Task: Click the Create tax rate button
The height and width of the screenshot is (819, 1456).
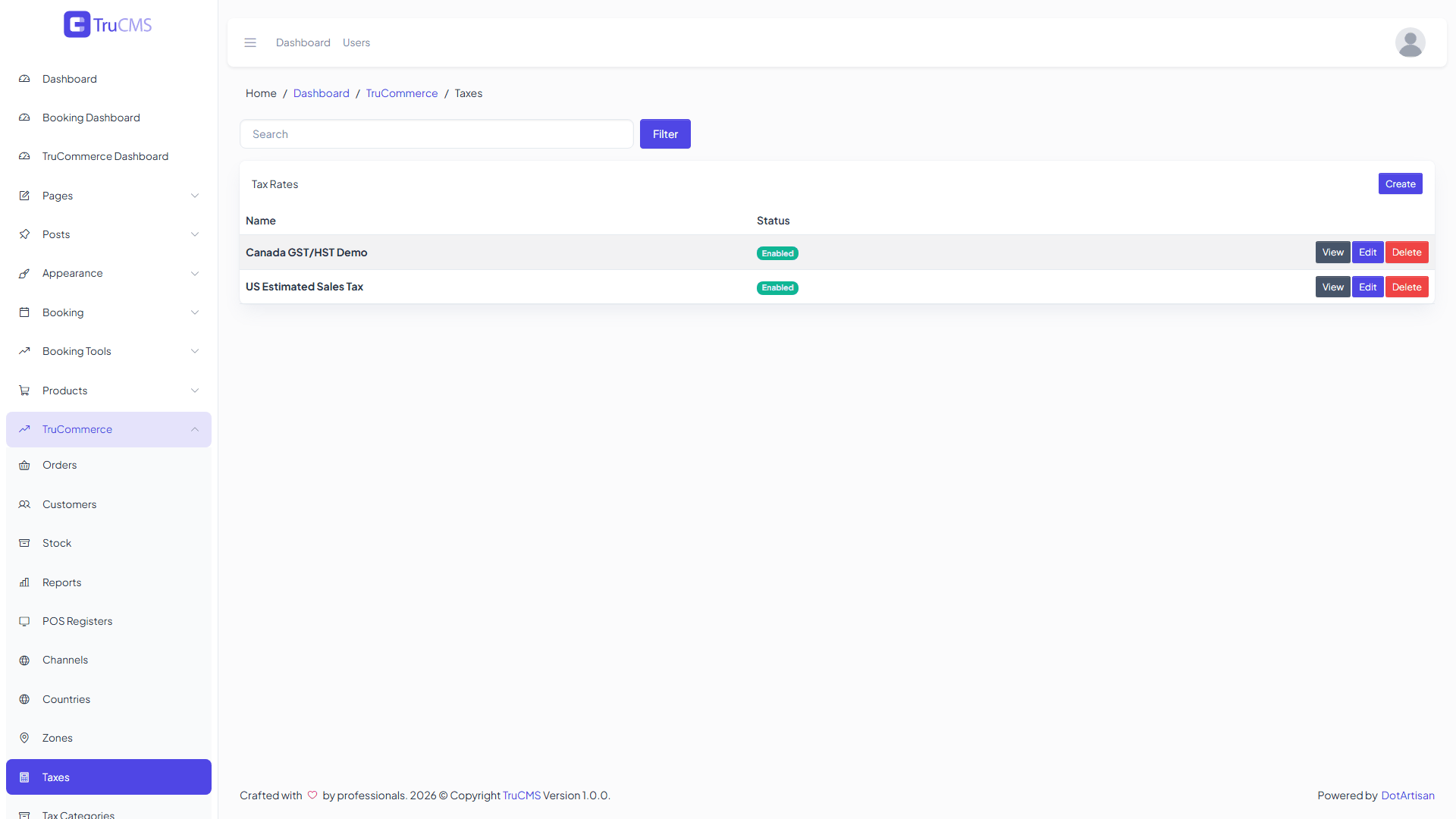Action: click(x=1400, y=184)
